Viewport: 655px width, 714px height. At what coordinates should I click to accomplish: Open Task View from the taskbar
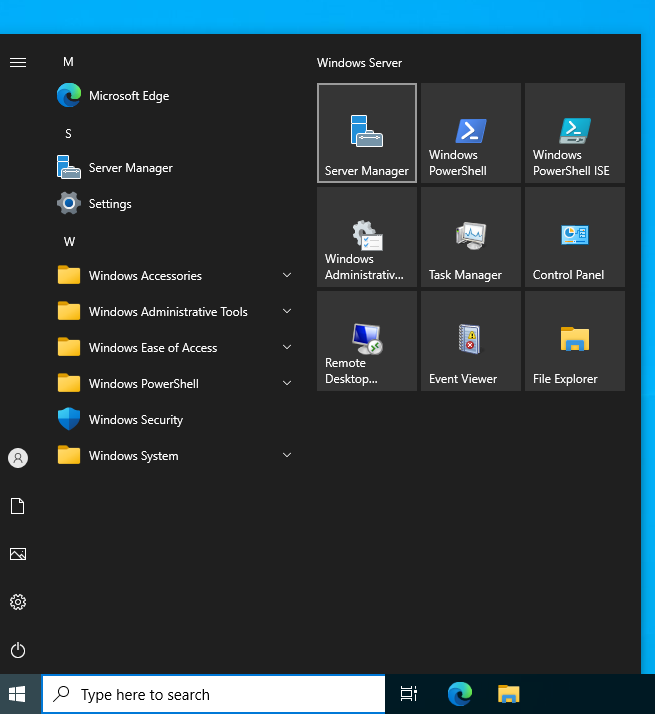point(409,694)
